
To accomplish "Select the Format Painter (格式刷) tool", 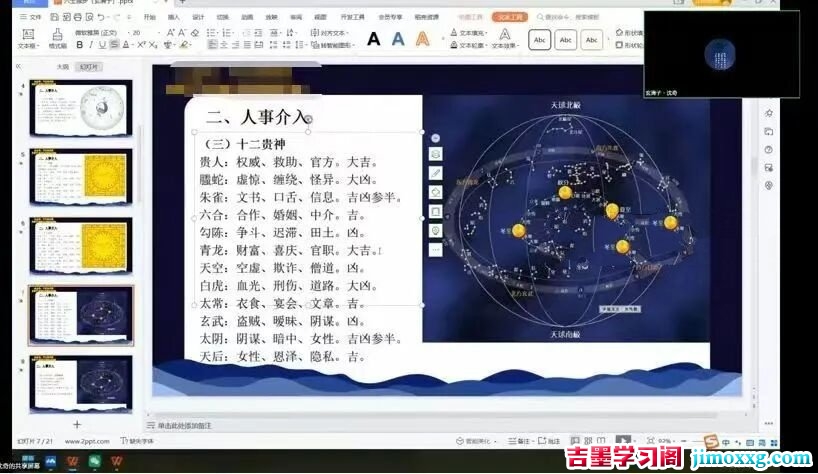I will pos(57,39).
